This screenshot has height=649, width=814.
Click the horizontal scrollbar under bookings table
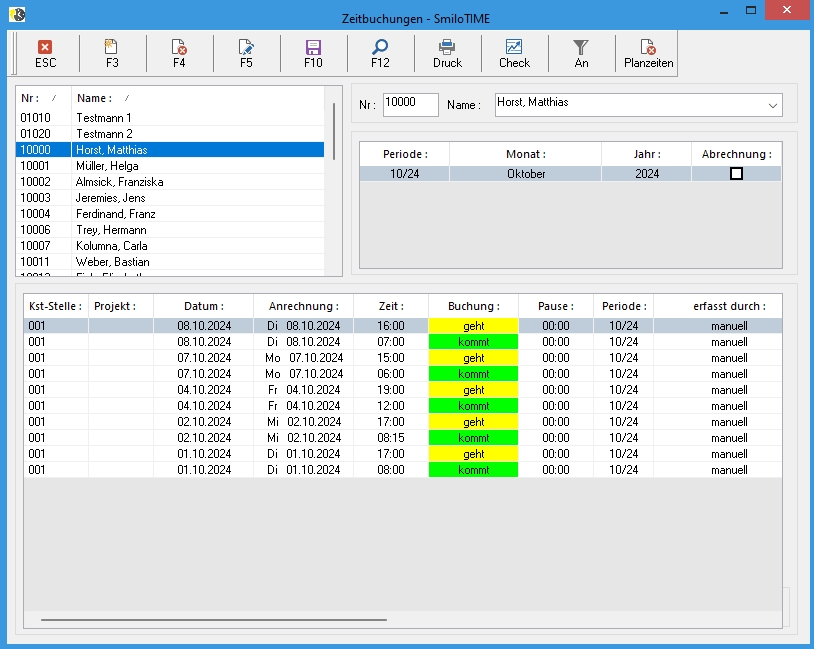(213, 620)
